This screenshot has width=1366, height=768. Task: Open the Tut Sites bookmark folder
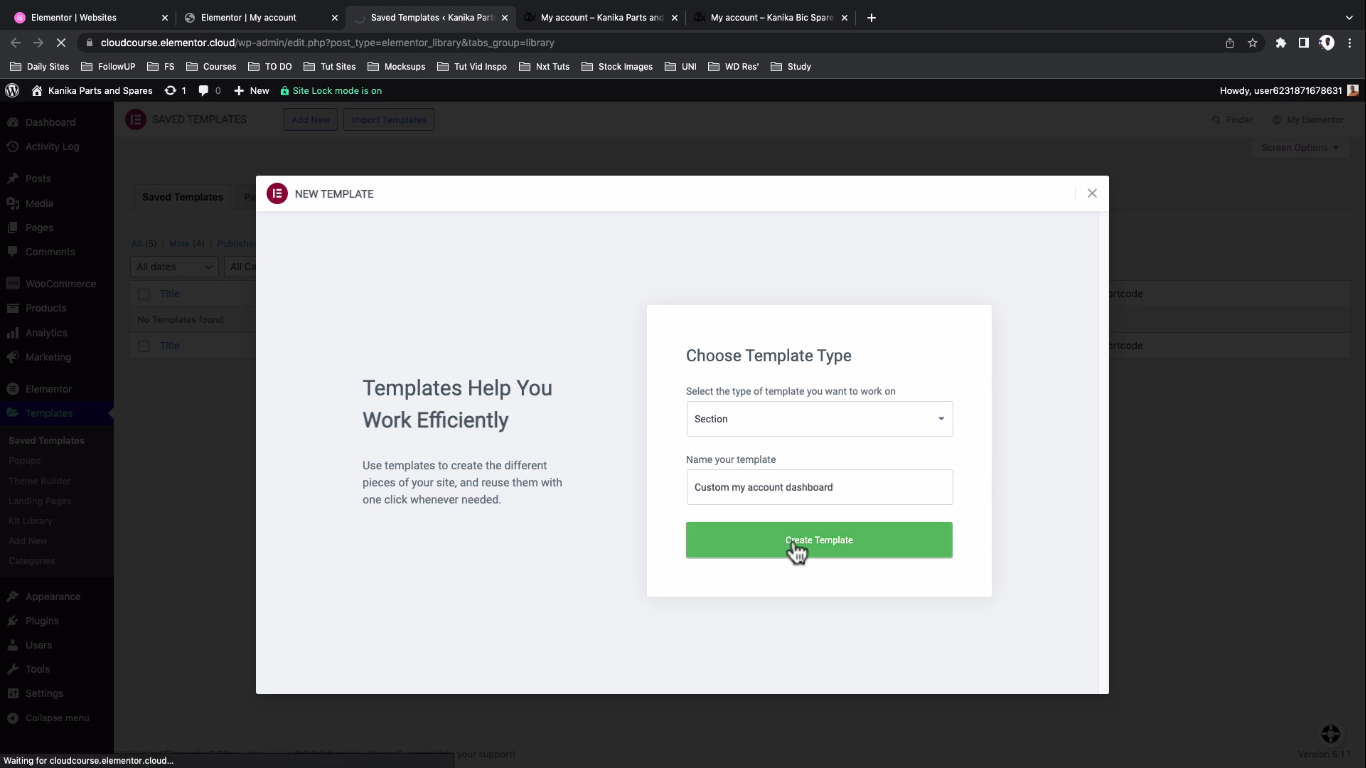pos(329,67)
